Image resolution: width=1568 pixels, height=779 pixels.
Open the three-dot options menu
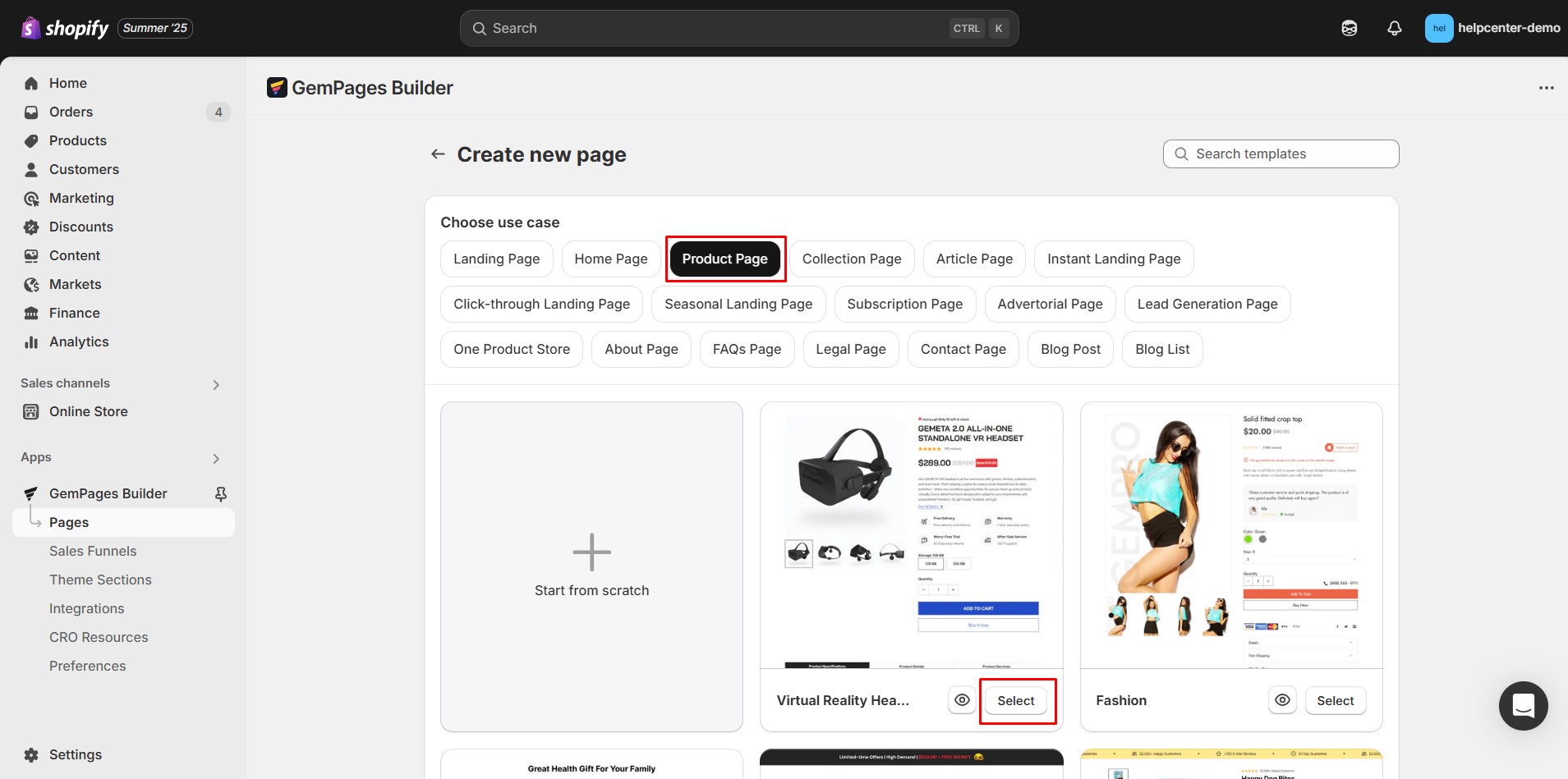click(x=1546, y=87)
